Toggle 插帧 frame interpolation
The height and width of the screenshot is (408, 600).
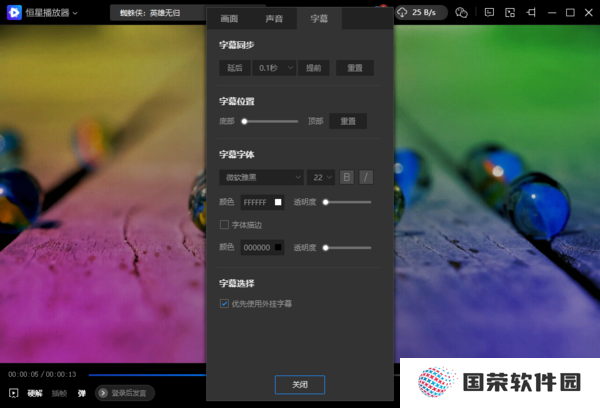(59, 393)
